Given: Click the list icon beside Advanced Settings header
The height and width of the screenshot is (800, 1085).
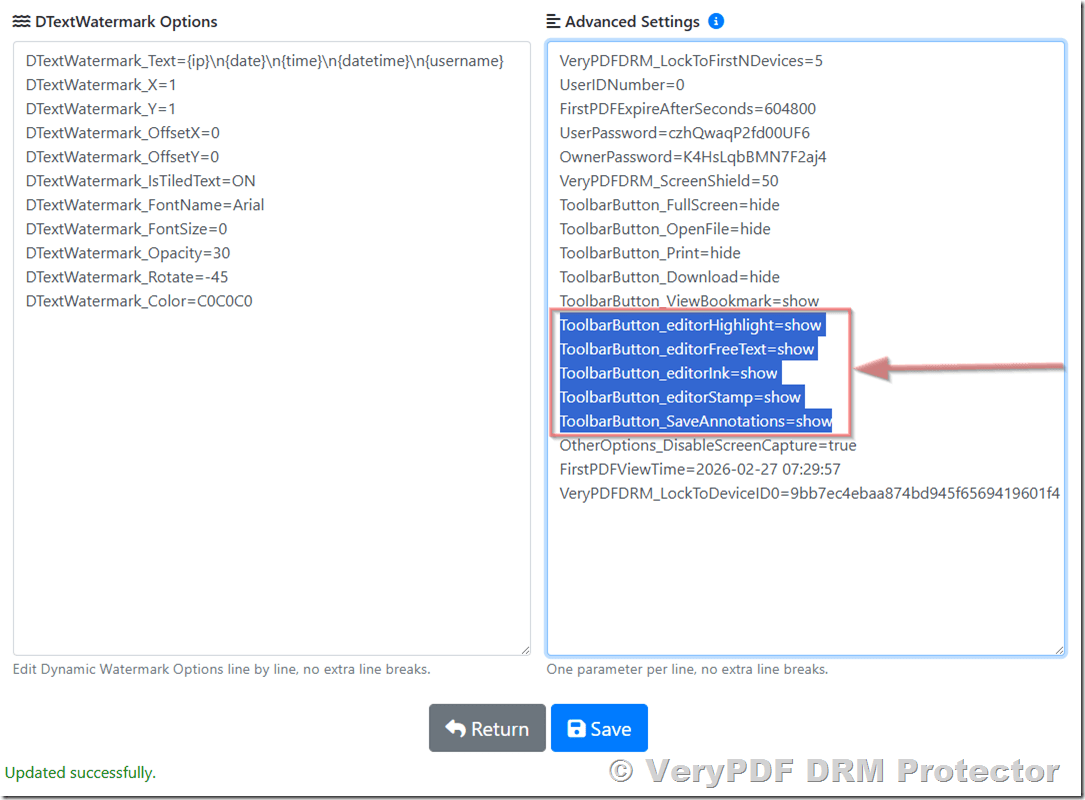Looking at the screenshot, I should pos(553,20).
